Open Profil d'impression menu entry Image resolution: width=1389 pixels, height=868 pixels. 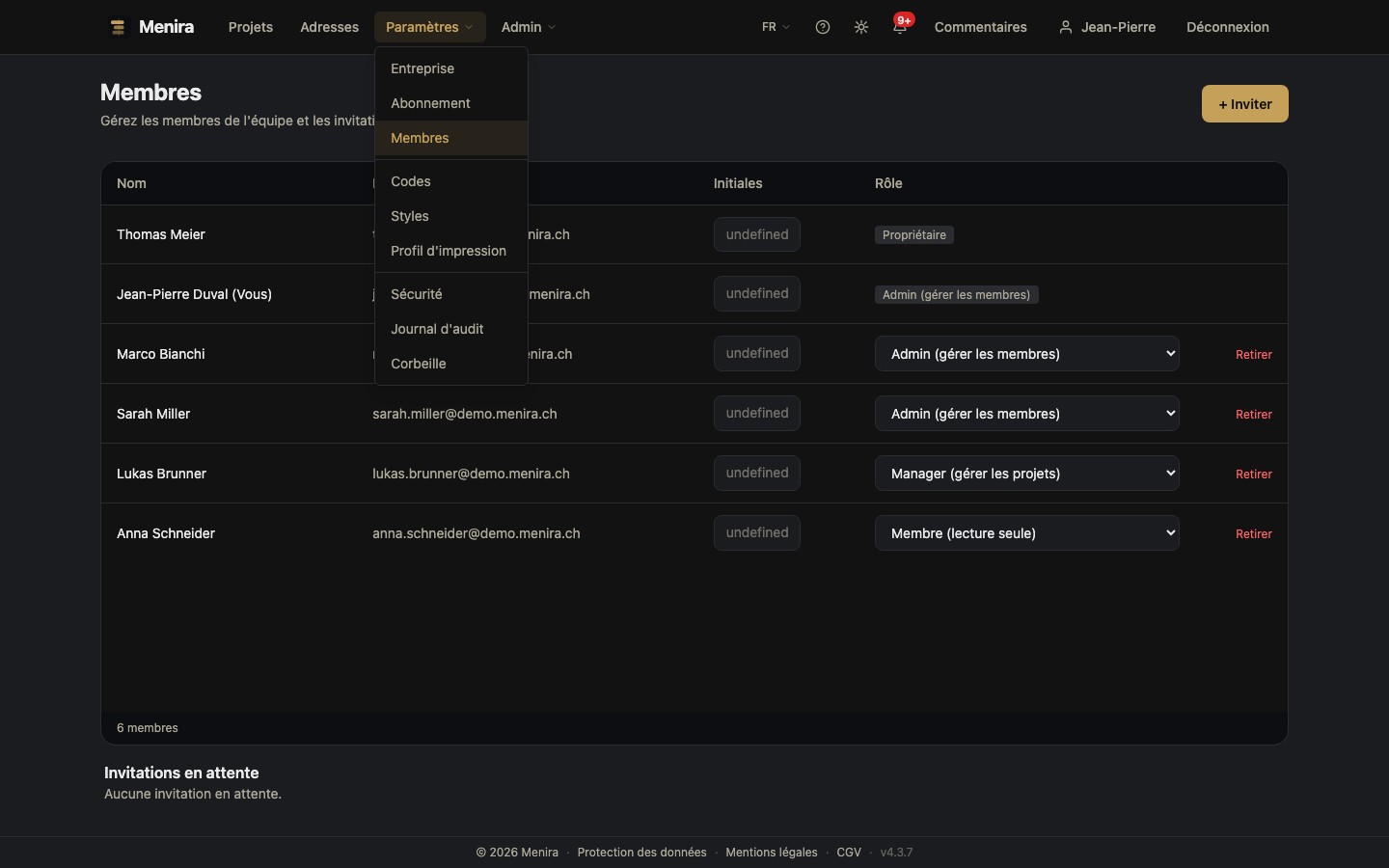[450, 251]
